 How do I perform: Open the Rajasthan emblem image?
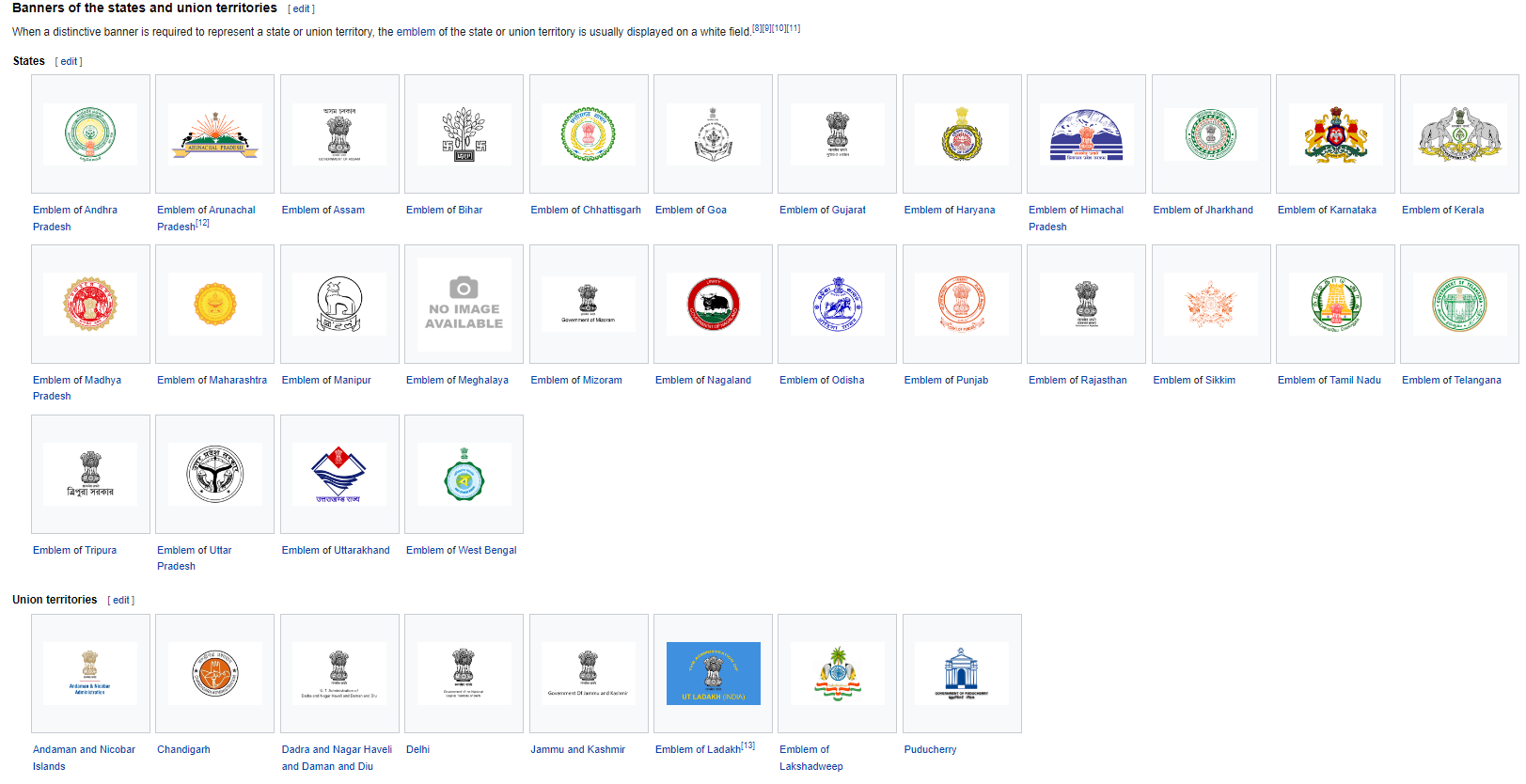pyautogui.click(x=1086, y=305)
